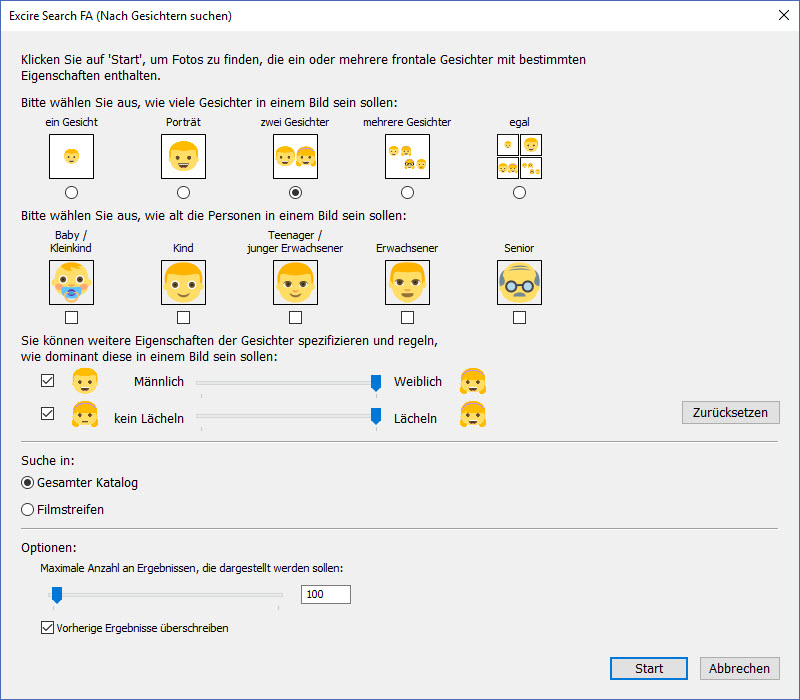Choose the 'egal' radio button

(x=519, y=192)
